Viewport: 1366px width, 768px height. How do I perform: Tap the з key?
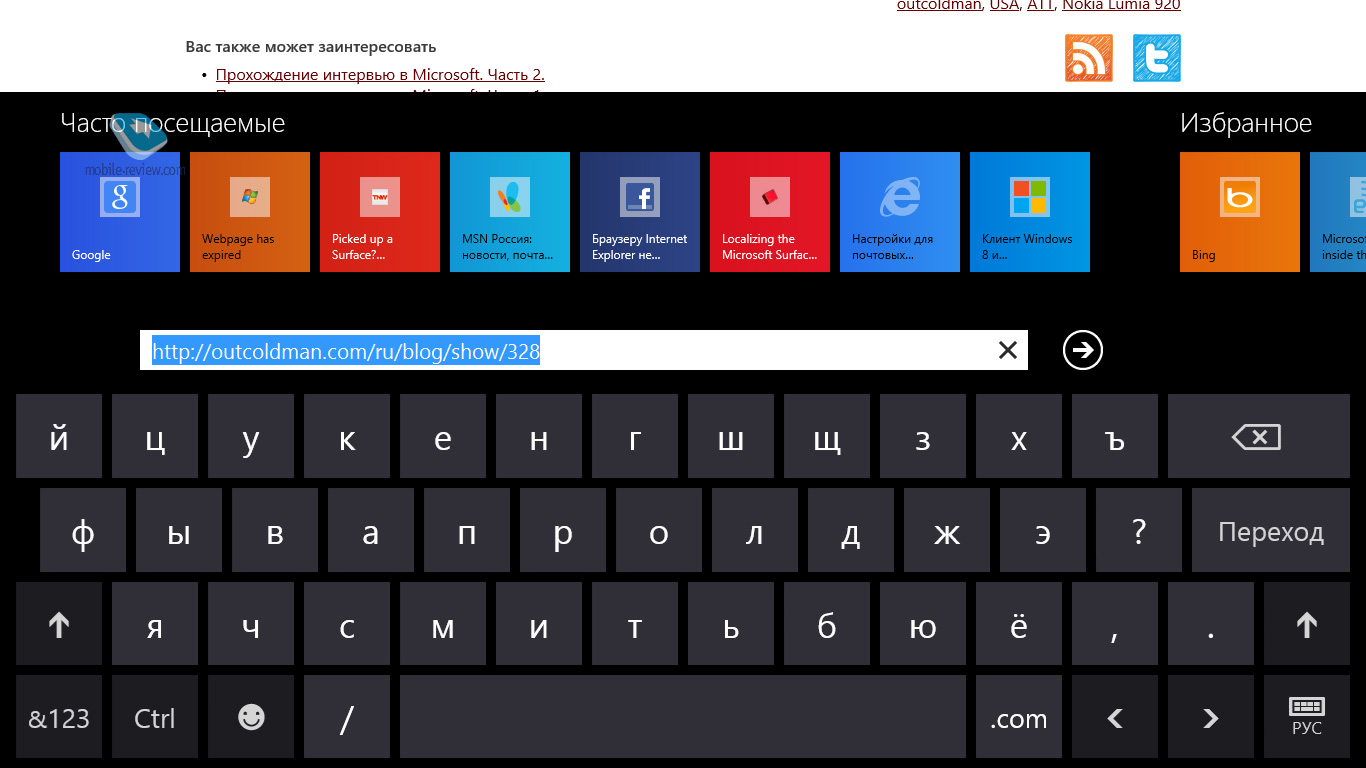[x=923, y=436]
